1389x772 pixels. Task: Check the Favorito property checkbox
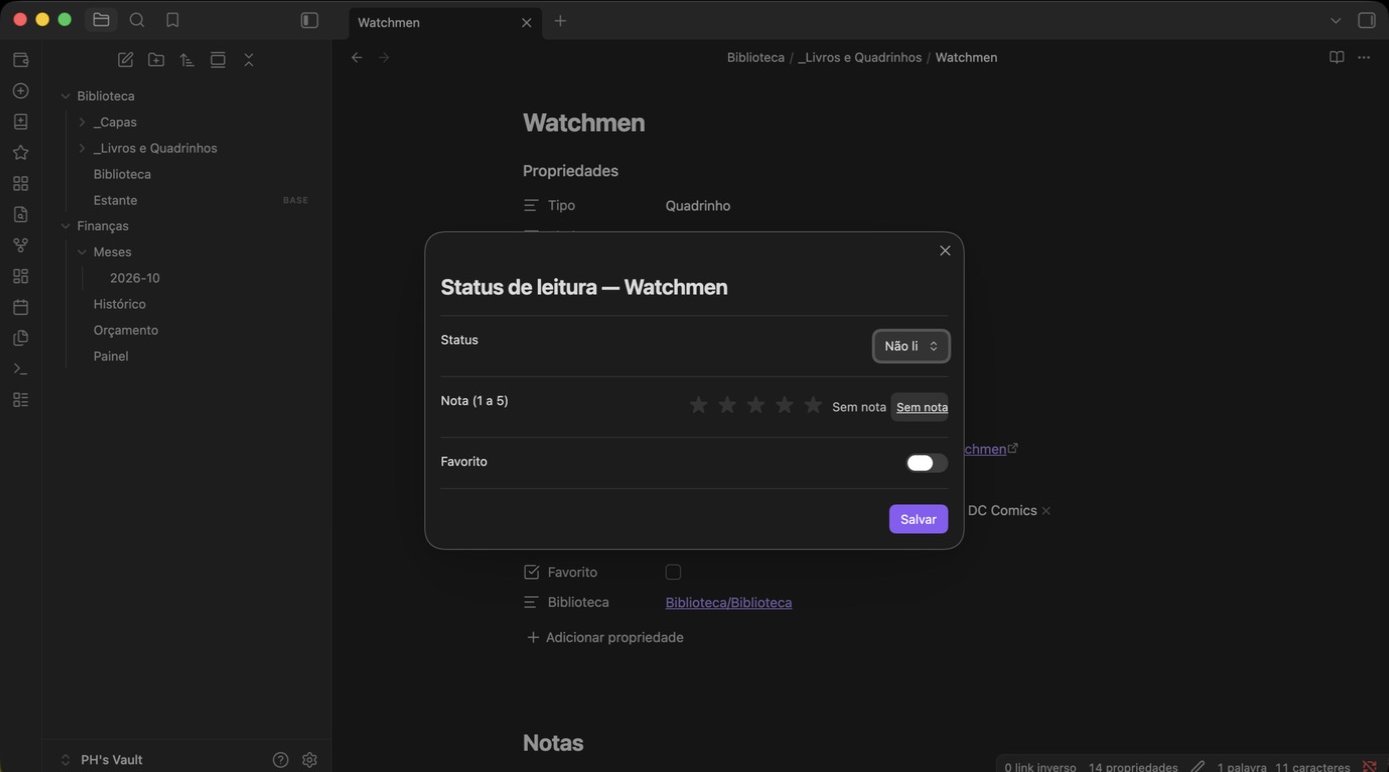[673, 572]
